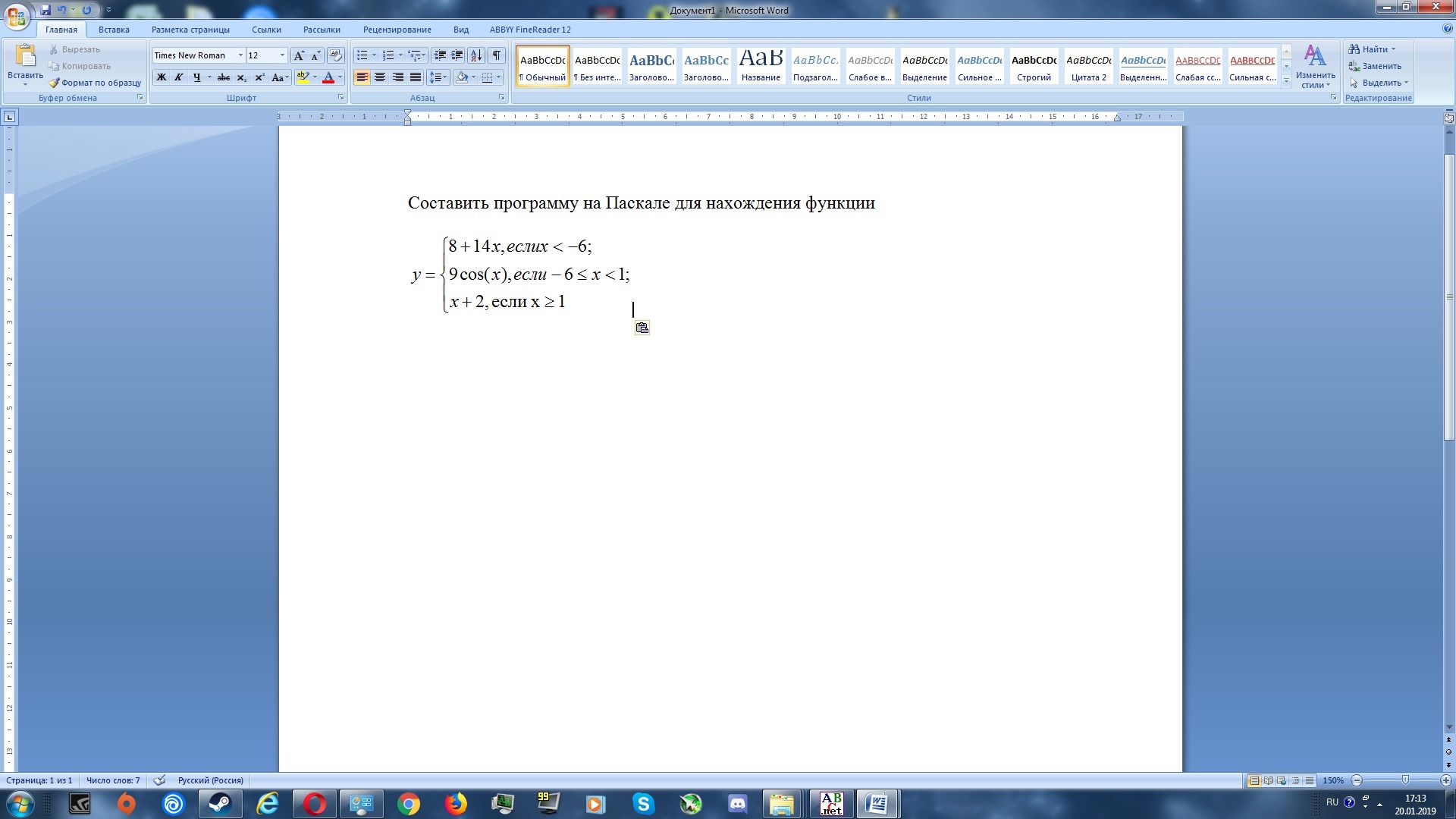Click the Format Painter brush icon

(x=55, y=83)
